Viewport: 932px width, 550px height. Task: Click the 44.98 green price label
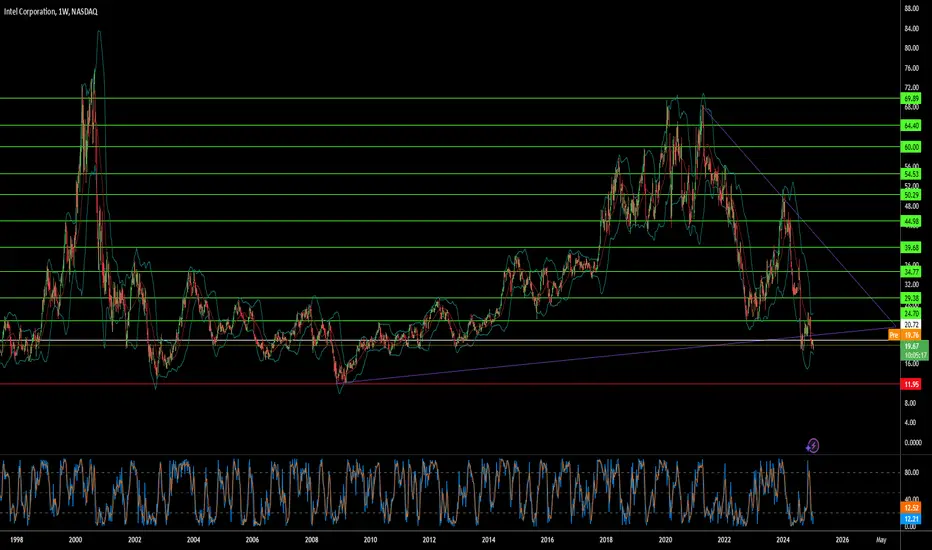[x=911, y=221]
